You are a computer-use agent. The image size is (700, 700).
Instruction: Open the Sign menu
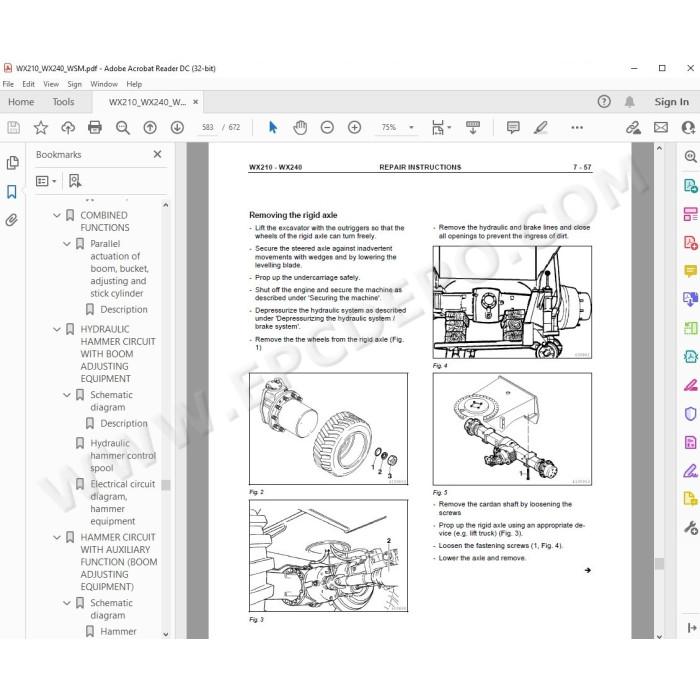[x=74, y=84]
